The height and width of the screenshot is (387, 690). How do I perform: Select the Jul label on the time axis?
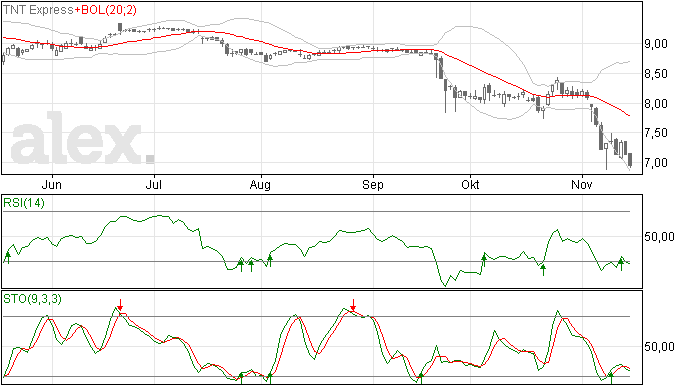click(x=154, y=185)
